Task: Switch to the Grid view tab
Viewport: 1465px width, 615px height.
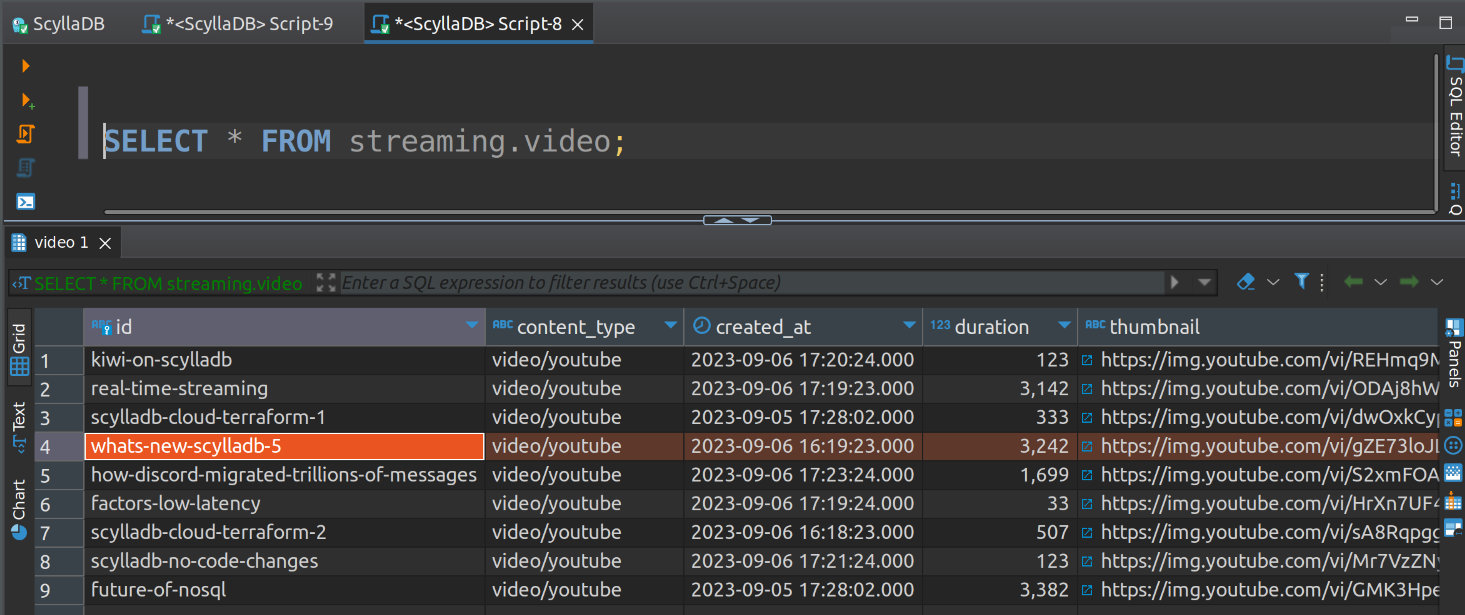Action: pos(19,348)
